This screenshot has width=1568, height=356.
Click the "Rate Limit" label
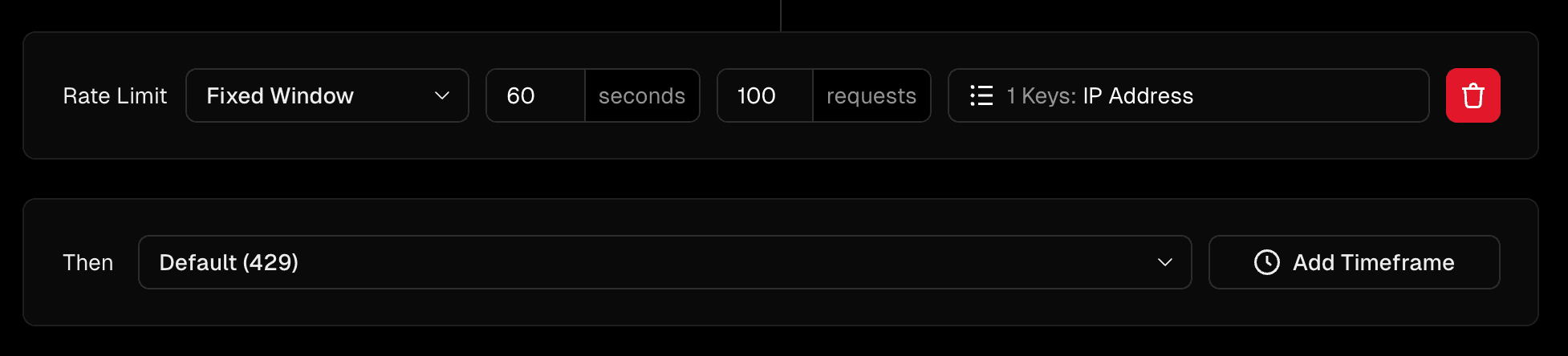click(x=115, y=96)
